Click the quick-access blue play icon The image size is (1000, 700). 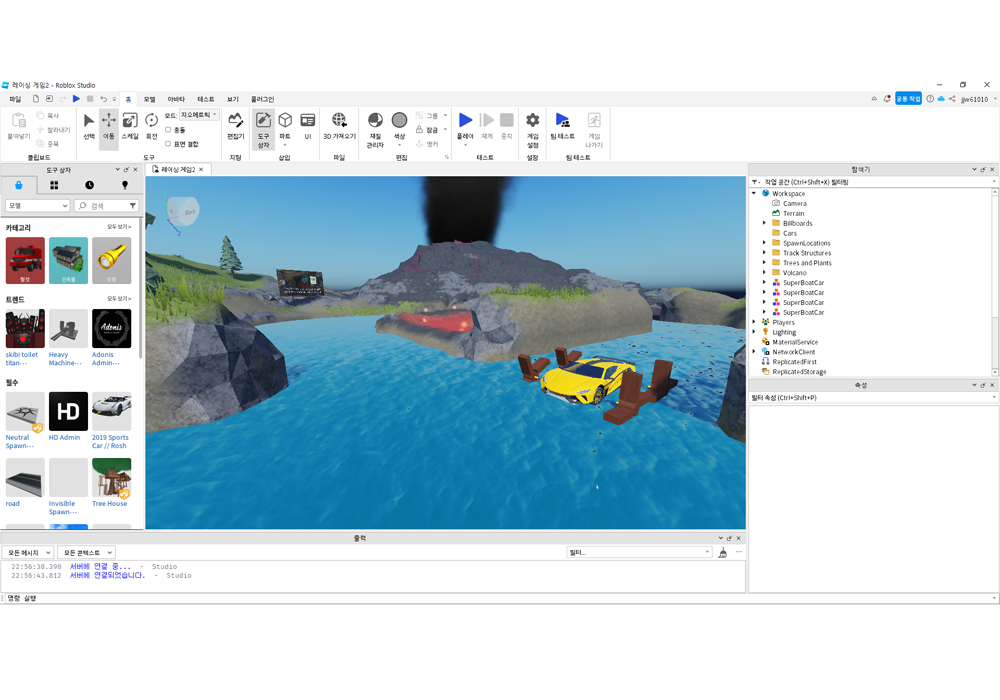[x=77, y=99]
